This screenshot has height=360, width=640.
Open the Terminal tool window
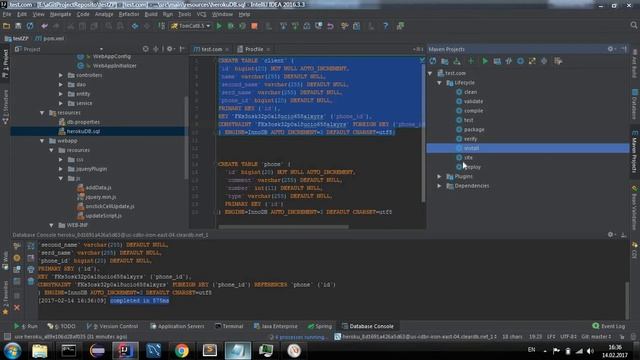coord(229,327)
